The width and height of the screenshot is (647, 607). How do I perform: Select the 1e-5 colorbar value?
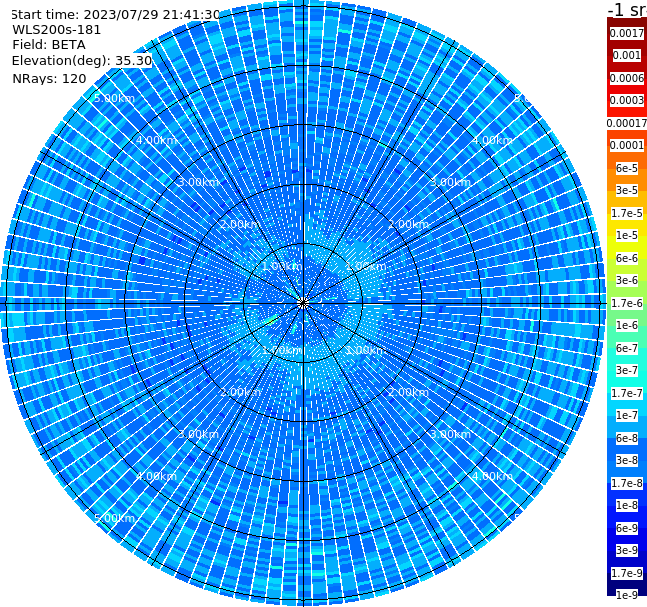click(x=627, y=235)
